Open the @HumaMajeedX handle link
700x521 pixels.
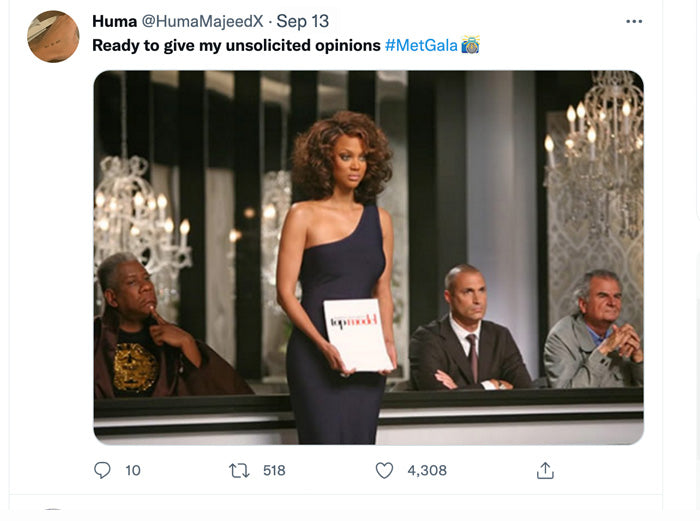(205, 21)
